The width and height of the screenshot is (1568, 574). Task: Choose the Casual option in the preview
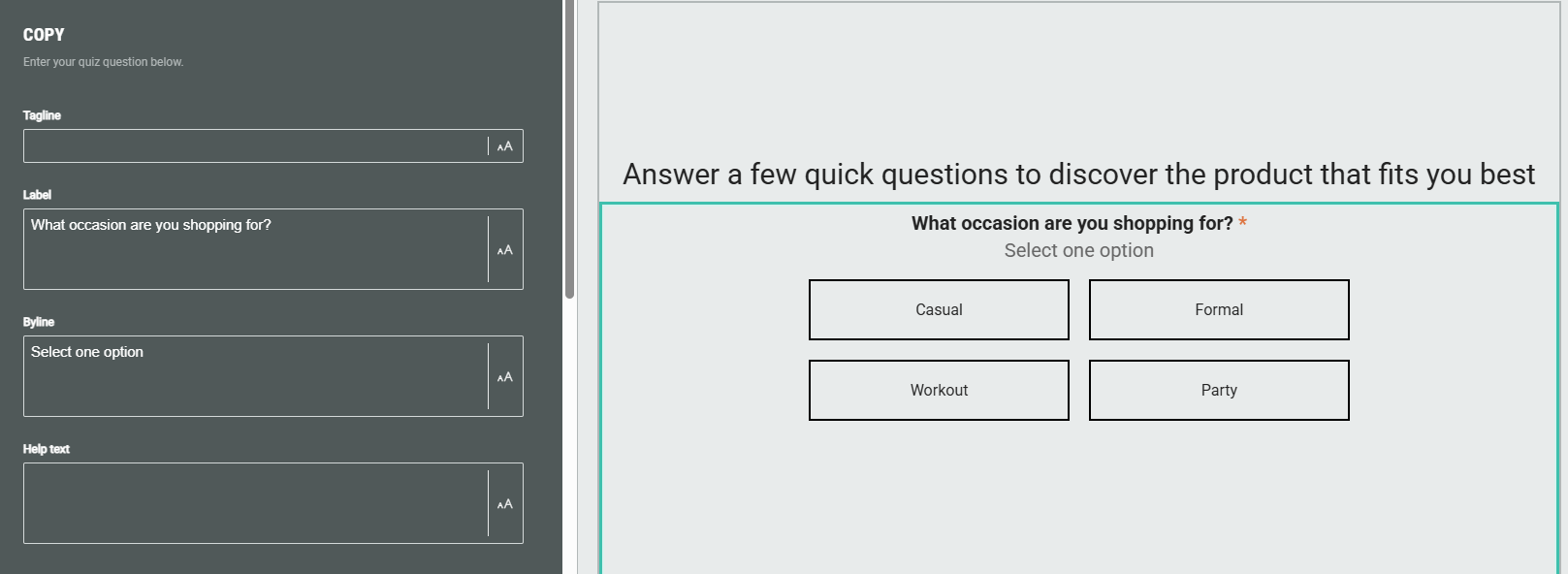point(939,310)
